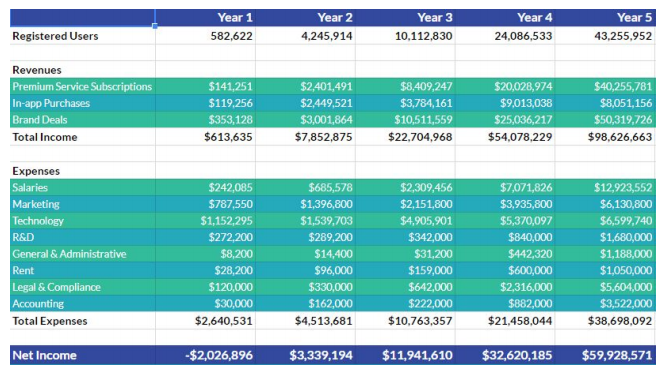Screen dimensions: 668x378
Task: Select Legal & Compliance Year 1 value $120,000
Action: 206,287
